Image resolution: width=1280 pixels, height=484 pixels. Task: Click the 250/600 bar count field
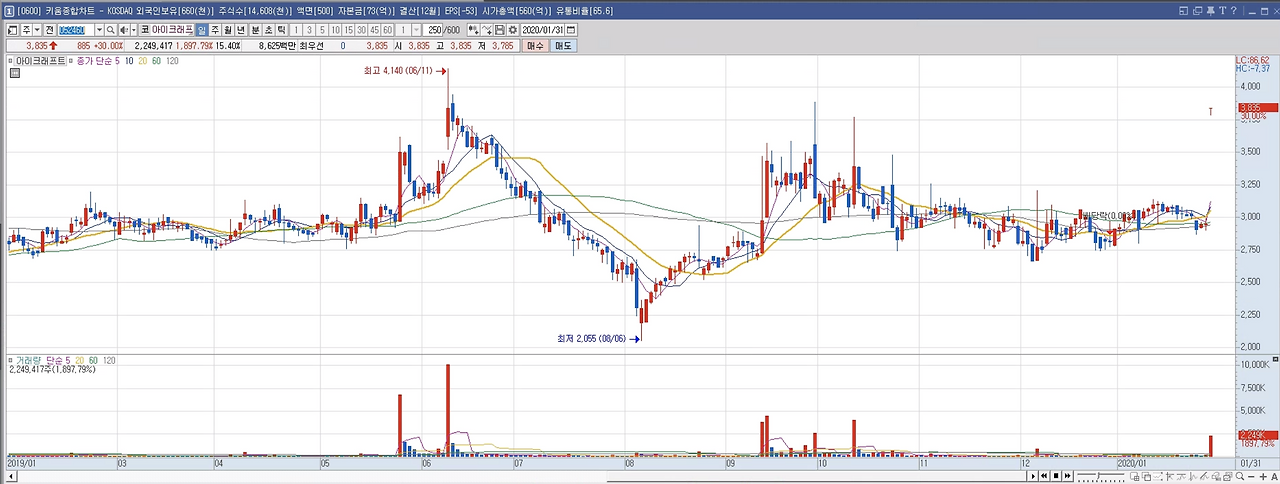coord(444,30)
